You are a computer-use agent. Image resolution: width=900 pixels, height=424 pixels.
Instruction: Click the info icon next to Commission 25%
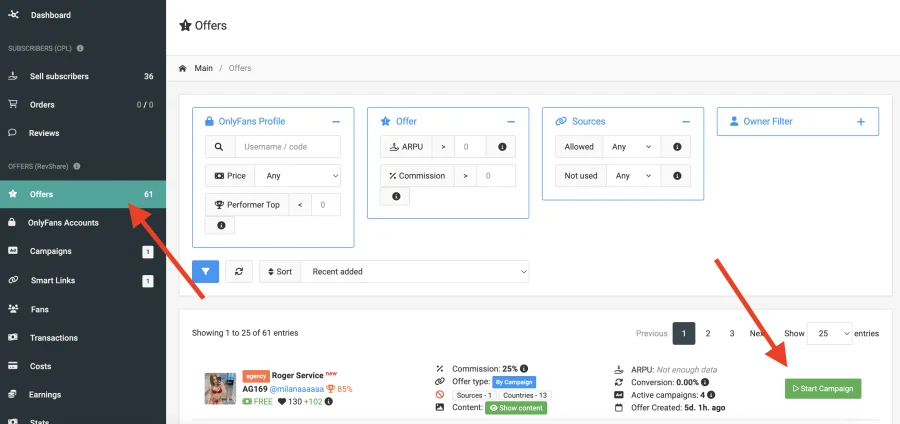(524, 368)
